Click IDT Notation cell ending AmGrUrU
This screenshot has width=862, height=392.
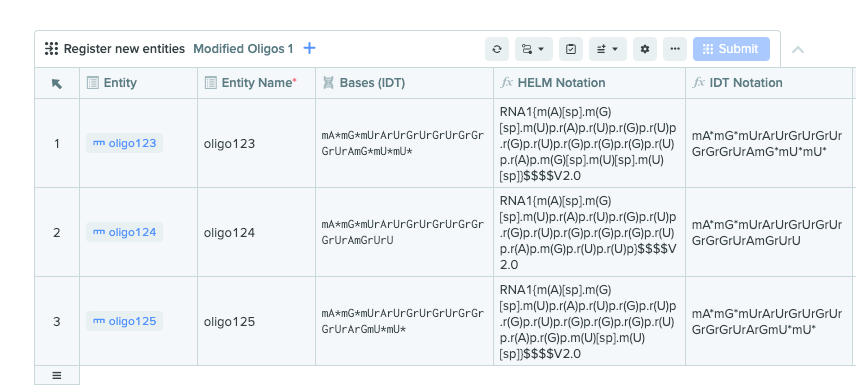coord(769,232)
